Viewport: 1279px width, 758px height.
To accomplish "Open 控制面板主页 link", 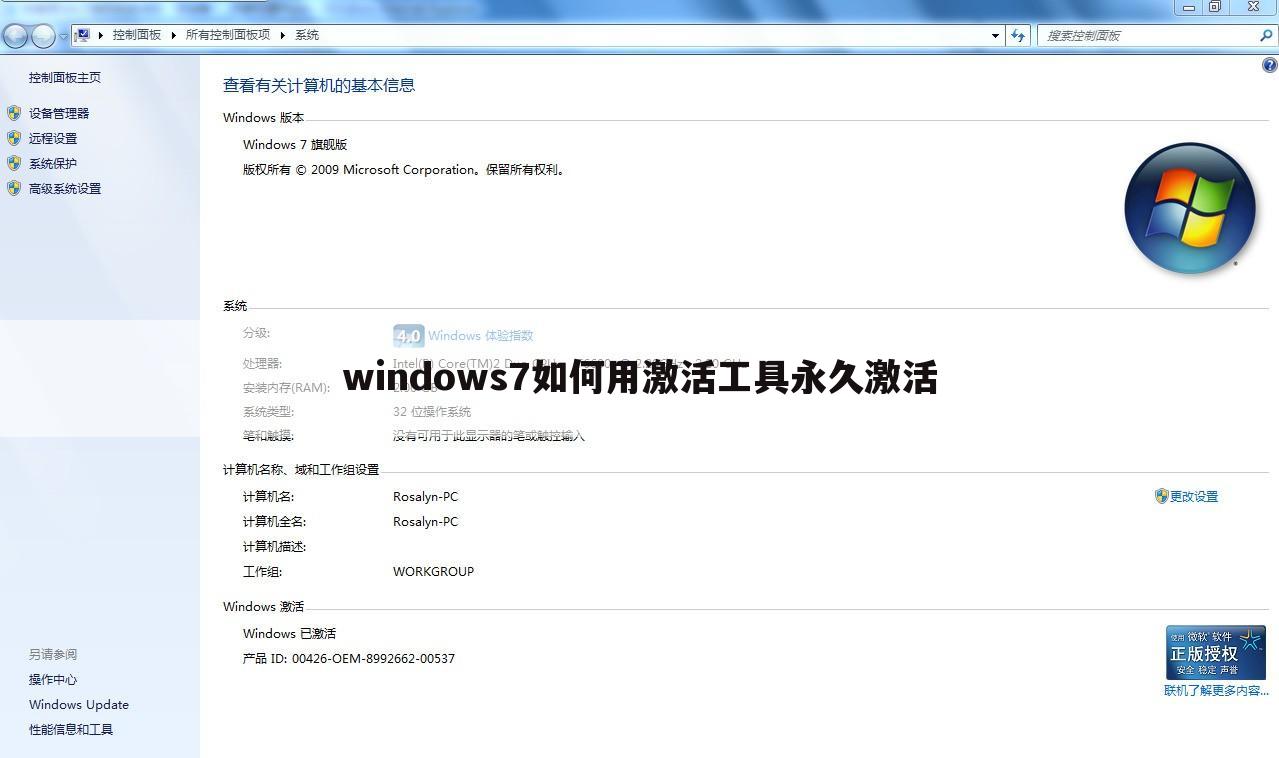I will tap(65, 77).
